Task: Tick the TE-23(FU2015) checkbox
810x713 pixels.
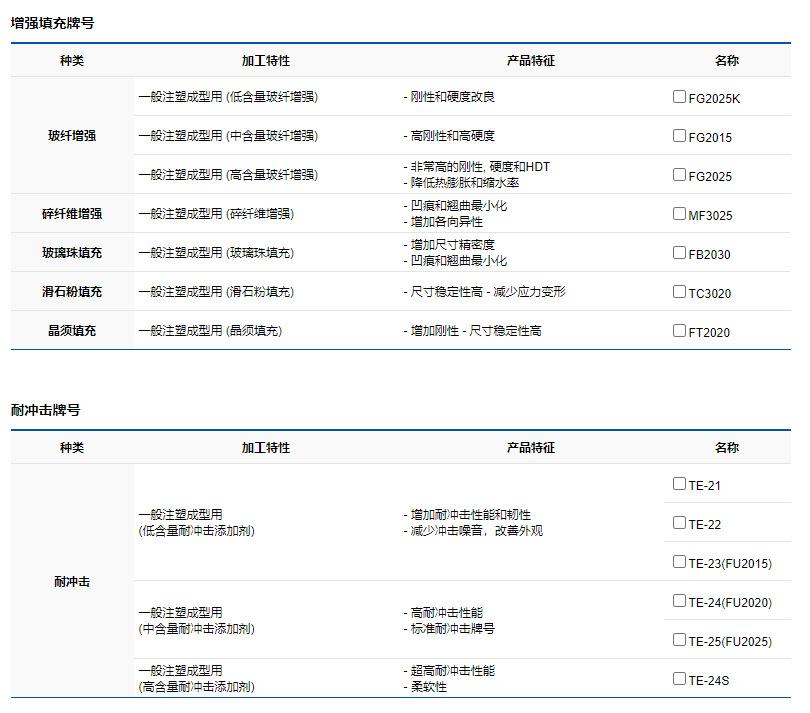Action: tap(680, 562)
